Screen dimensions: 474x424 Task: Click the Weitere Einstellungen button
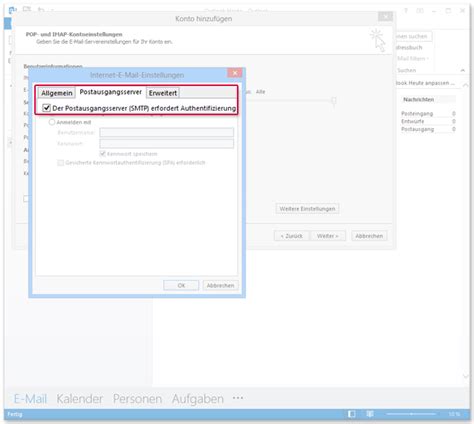click(307, 209)
